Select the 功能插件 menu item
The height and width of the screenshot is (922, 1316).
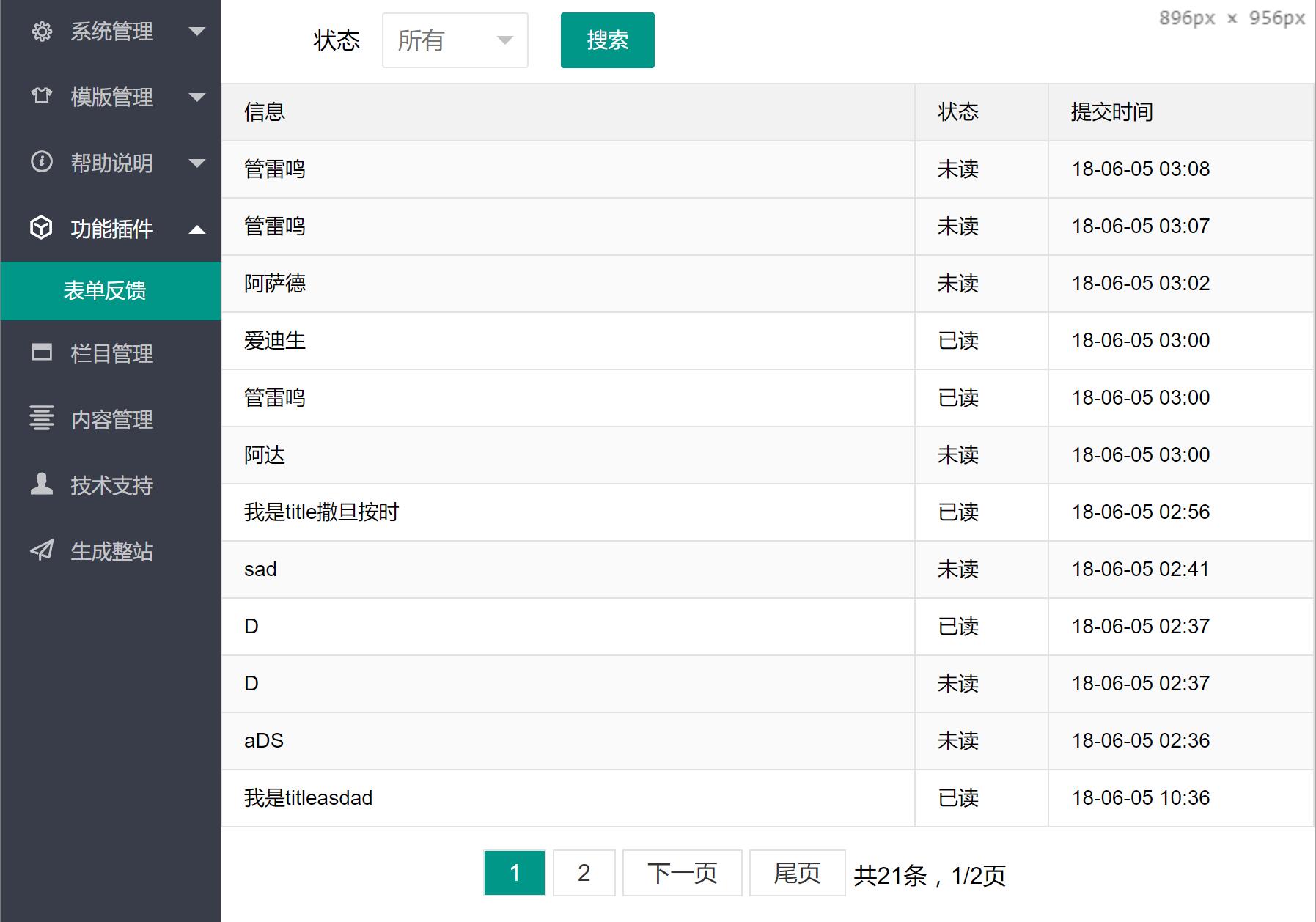coord(111,229)
